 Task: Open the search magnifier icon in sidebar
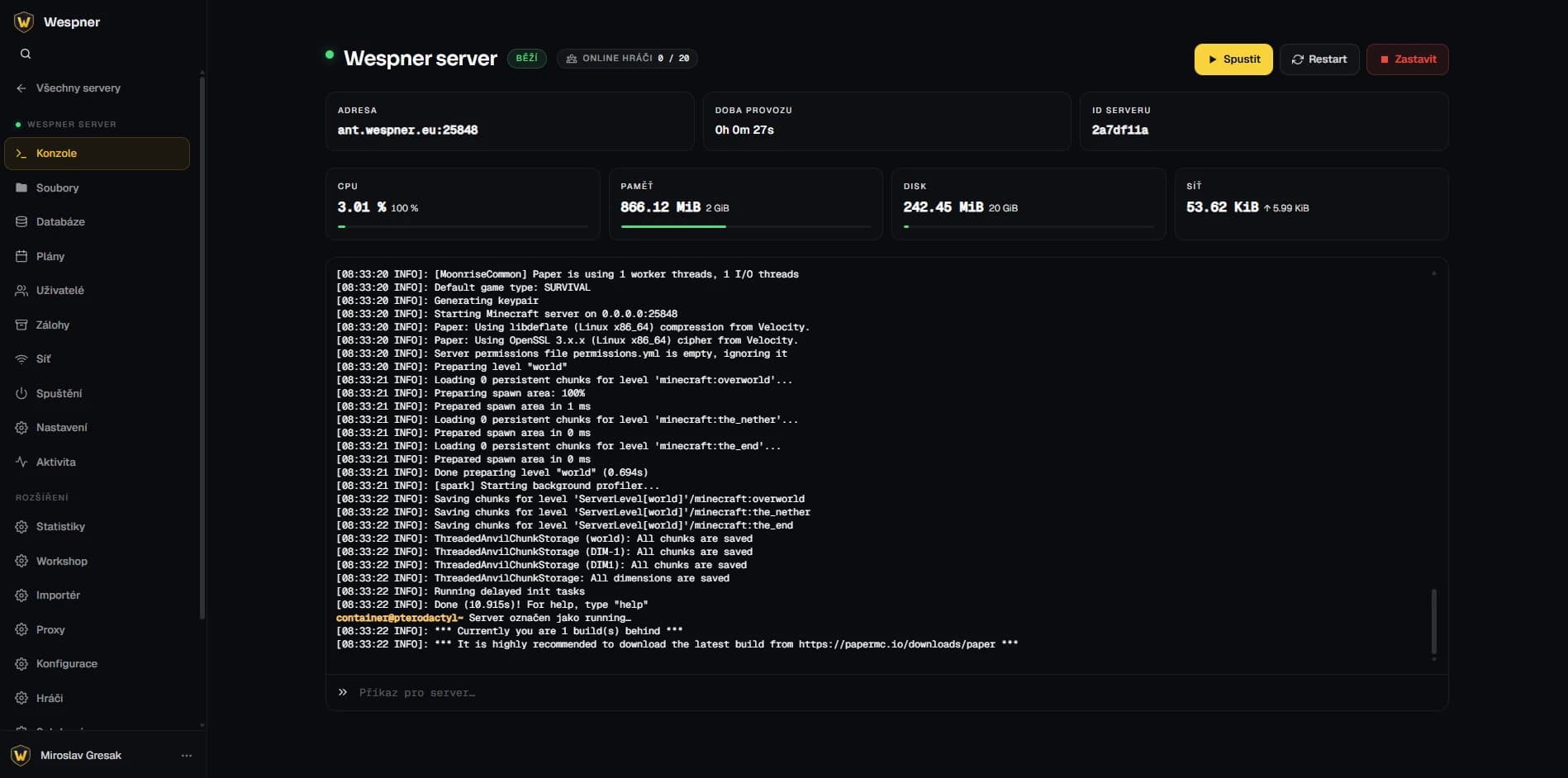tap(26, 54)
